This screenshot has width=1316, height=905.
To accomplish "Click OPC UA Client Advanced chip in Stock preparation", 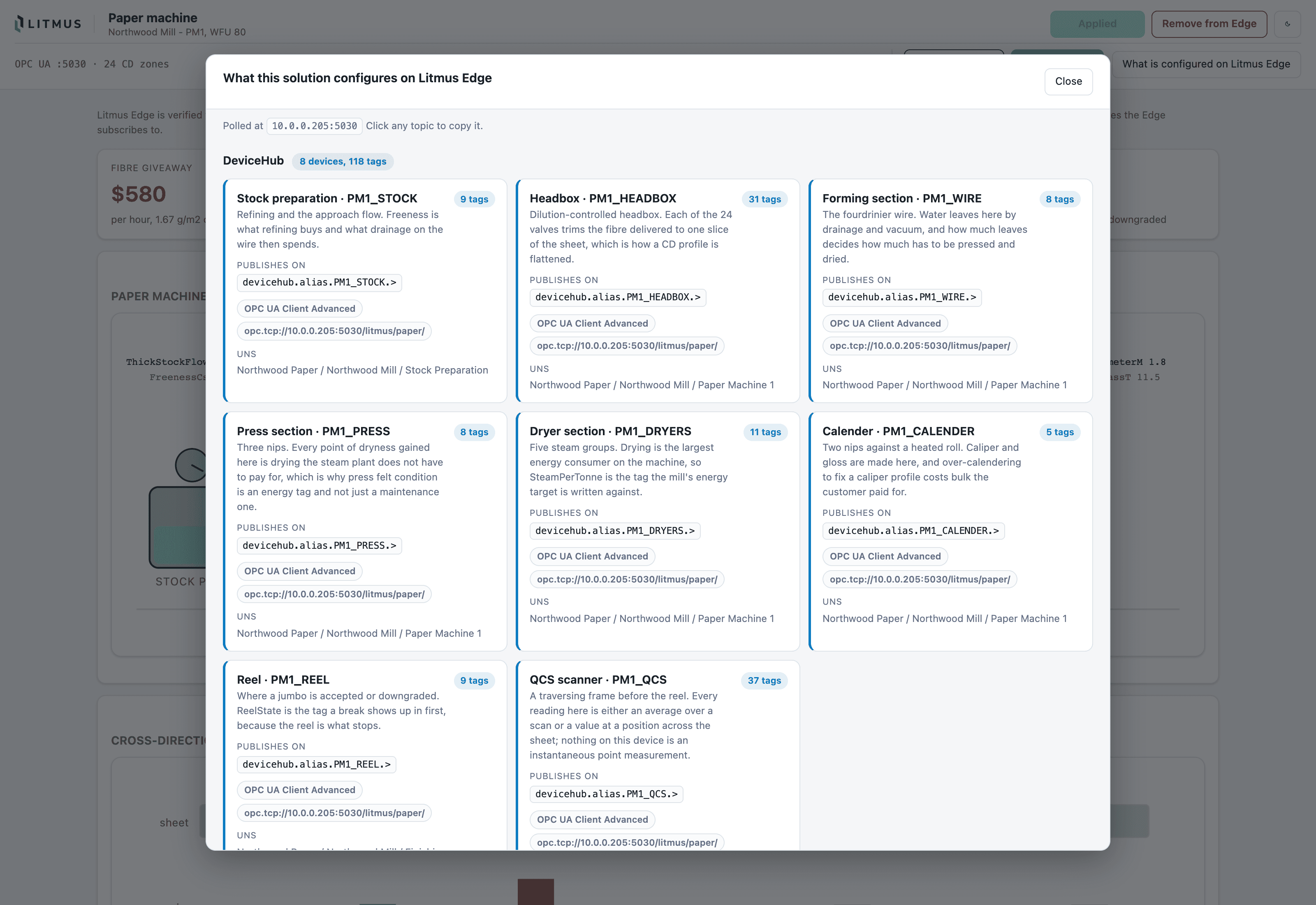I will click(300, 309).
